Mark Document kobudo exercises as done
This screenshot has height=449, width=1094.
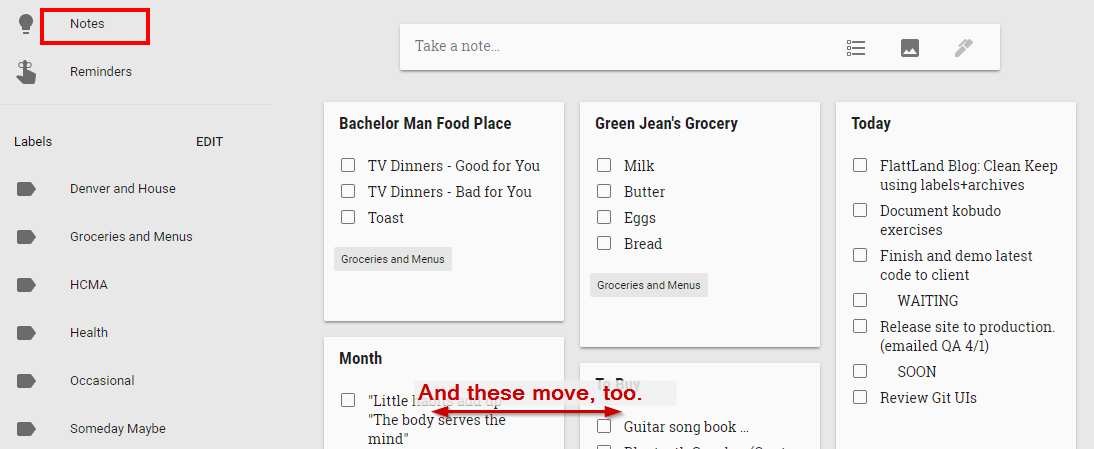point(860,211)
